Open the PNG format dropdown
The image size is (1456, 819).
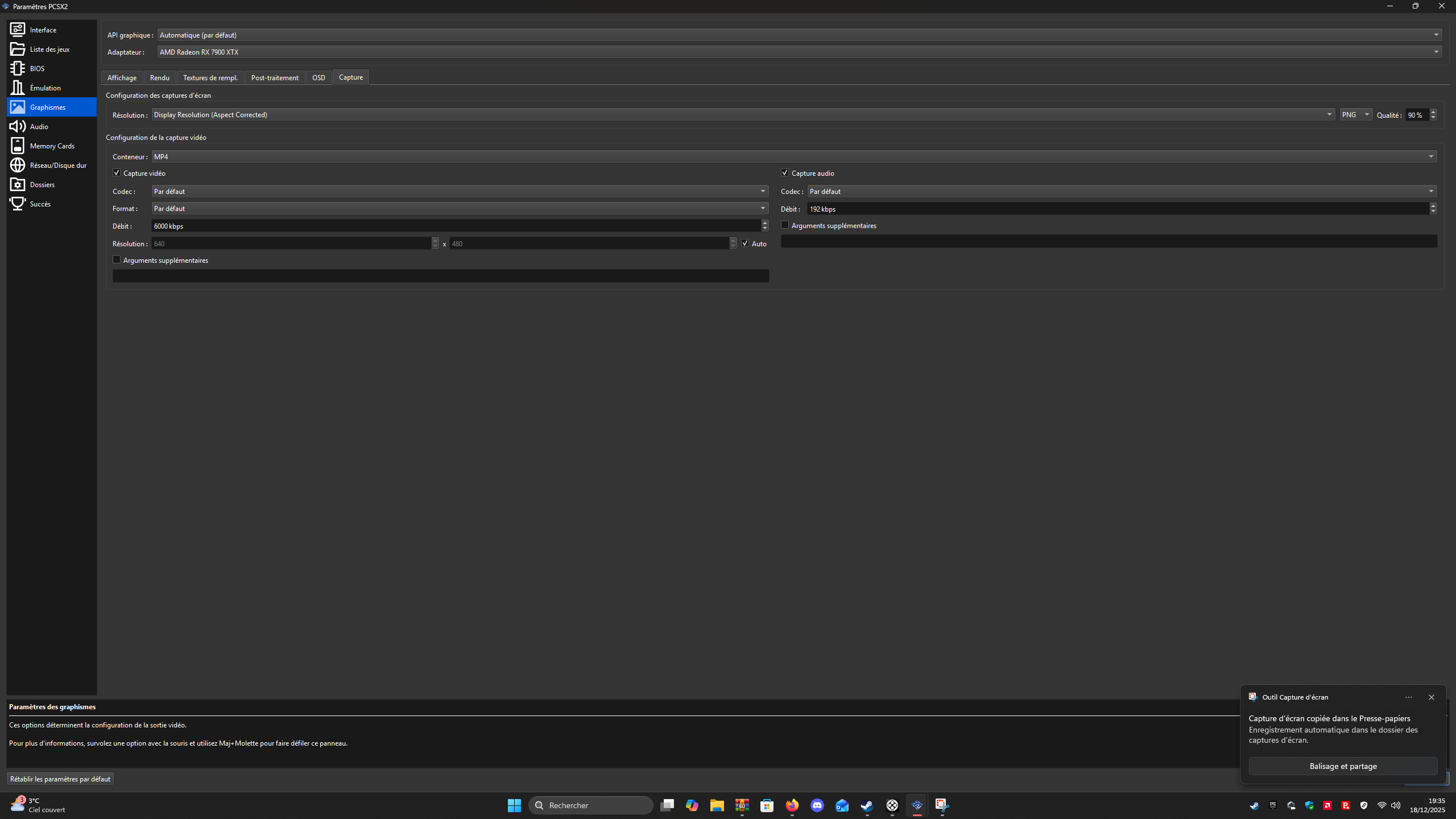click(1356, 115)
